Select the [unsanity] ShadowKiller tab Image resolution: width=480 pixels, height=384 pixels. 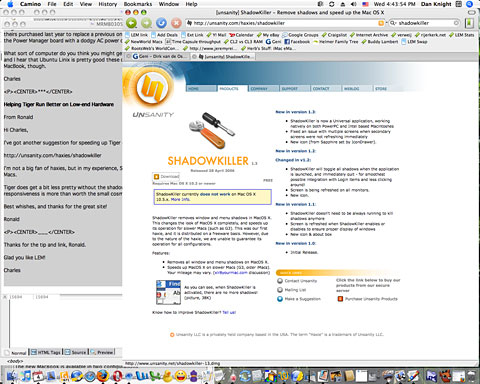pyautogui.click(x=224, y=57)
